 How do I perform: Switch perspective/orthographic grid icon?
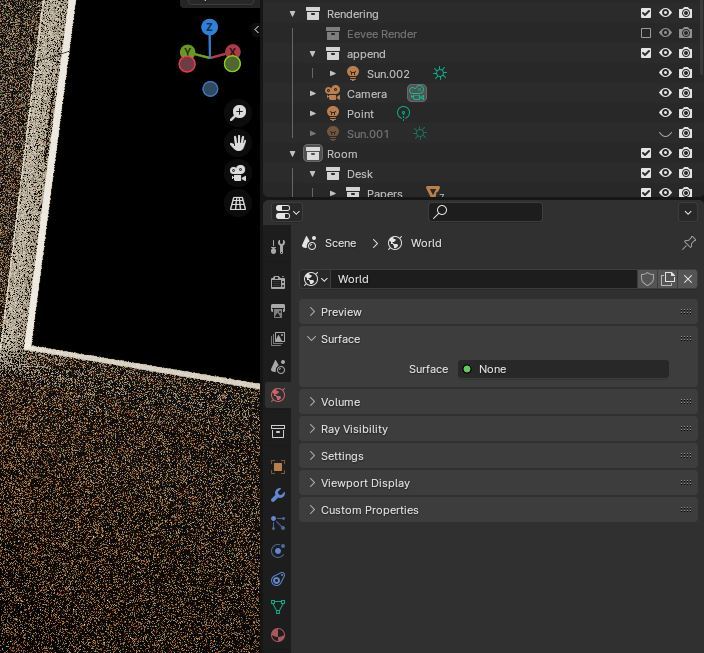[x=238, y=203]
